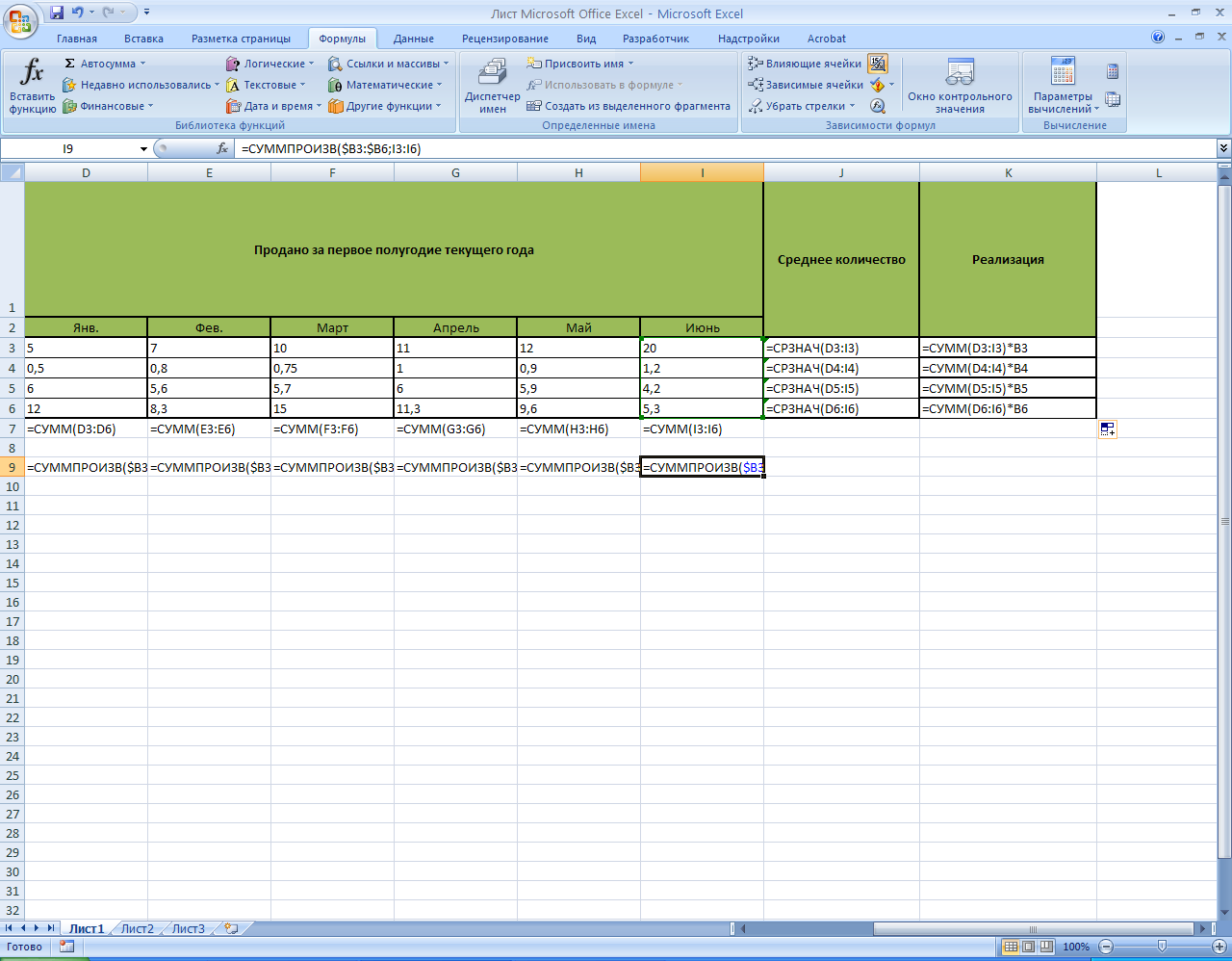Switch to the Главная tab

[x=77, y=39]
